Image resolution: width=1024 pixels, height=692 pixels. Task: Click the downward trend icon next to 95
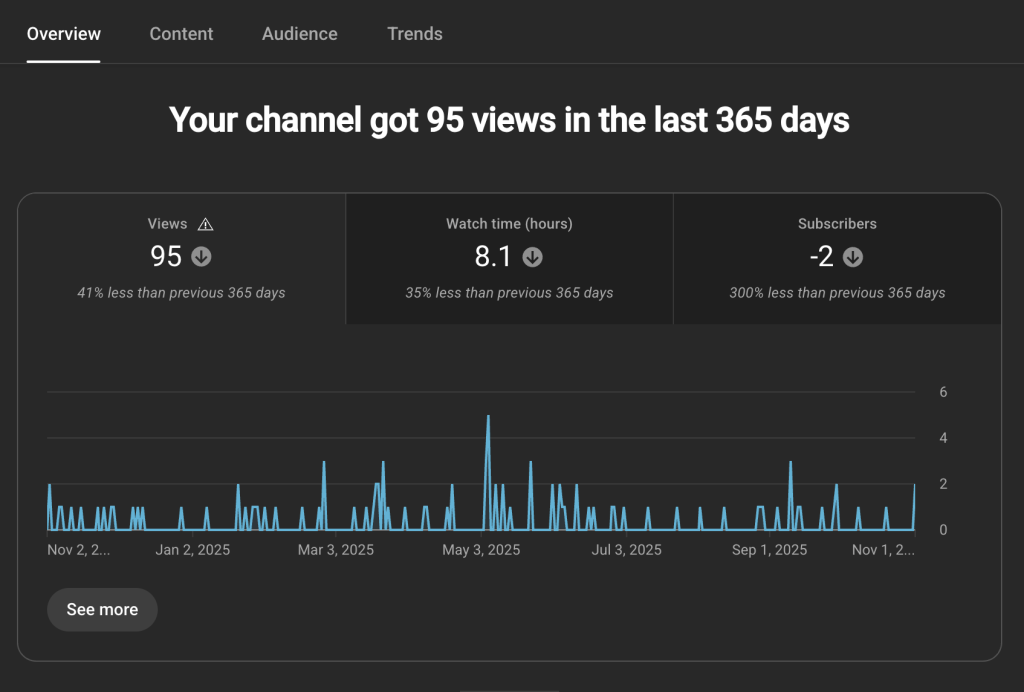(200, 257)
